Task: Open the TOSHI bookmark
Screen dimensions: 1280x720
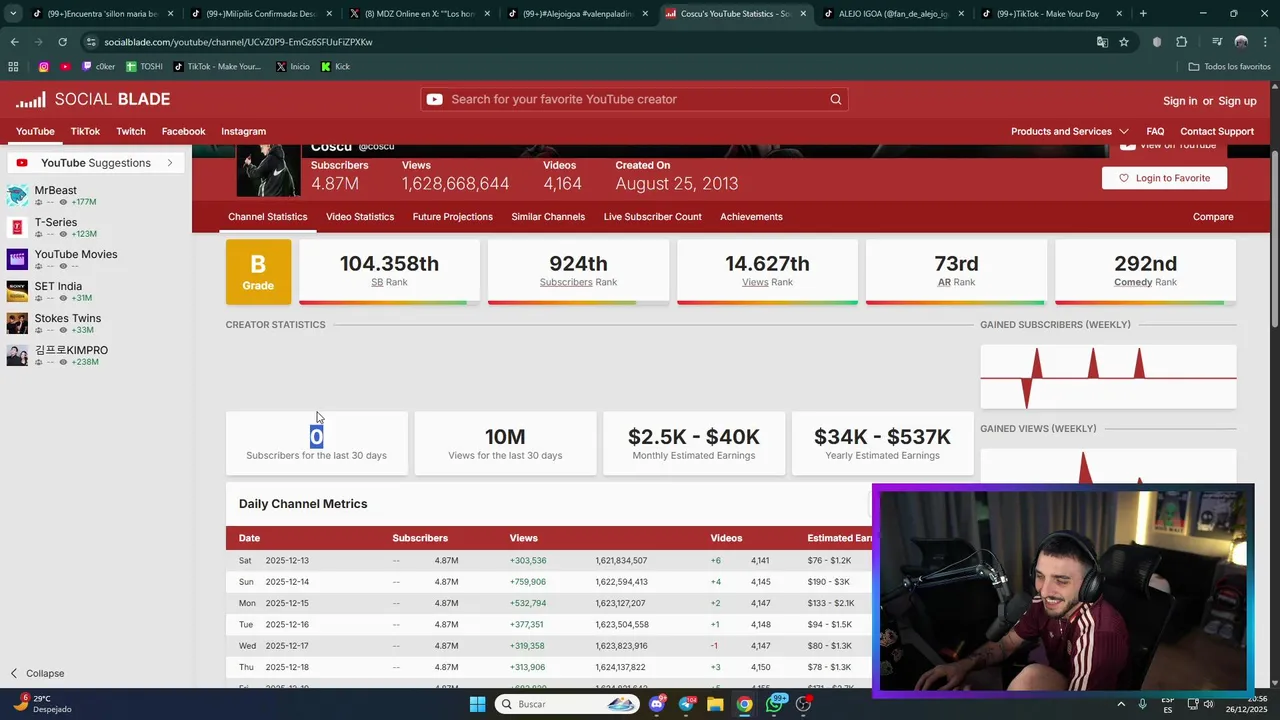Action: click(144, 67)
